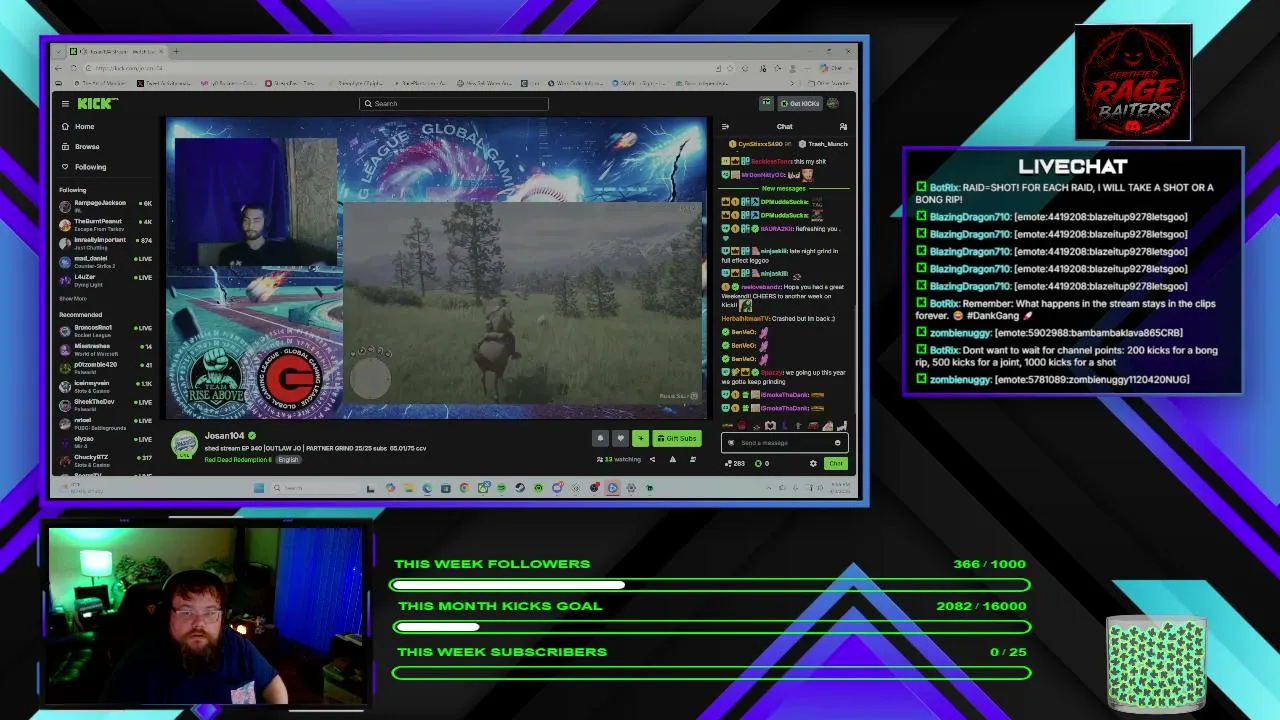This screenshot has width=1280, height=720.
Task: Follow channel with heart button
Action: click(620, 438)
